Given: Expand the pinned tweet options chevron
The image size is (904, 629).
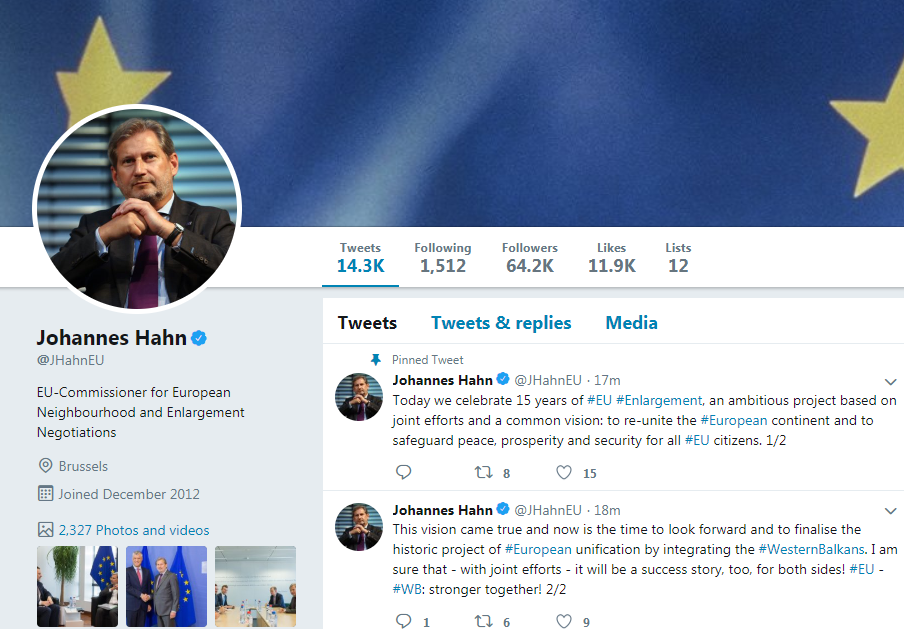Looking at the screenshot, I should (x=891, y=381).
